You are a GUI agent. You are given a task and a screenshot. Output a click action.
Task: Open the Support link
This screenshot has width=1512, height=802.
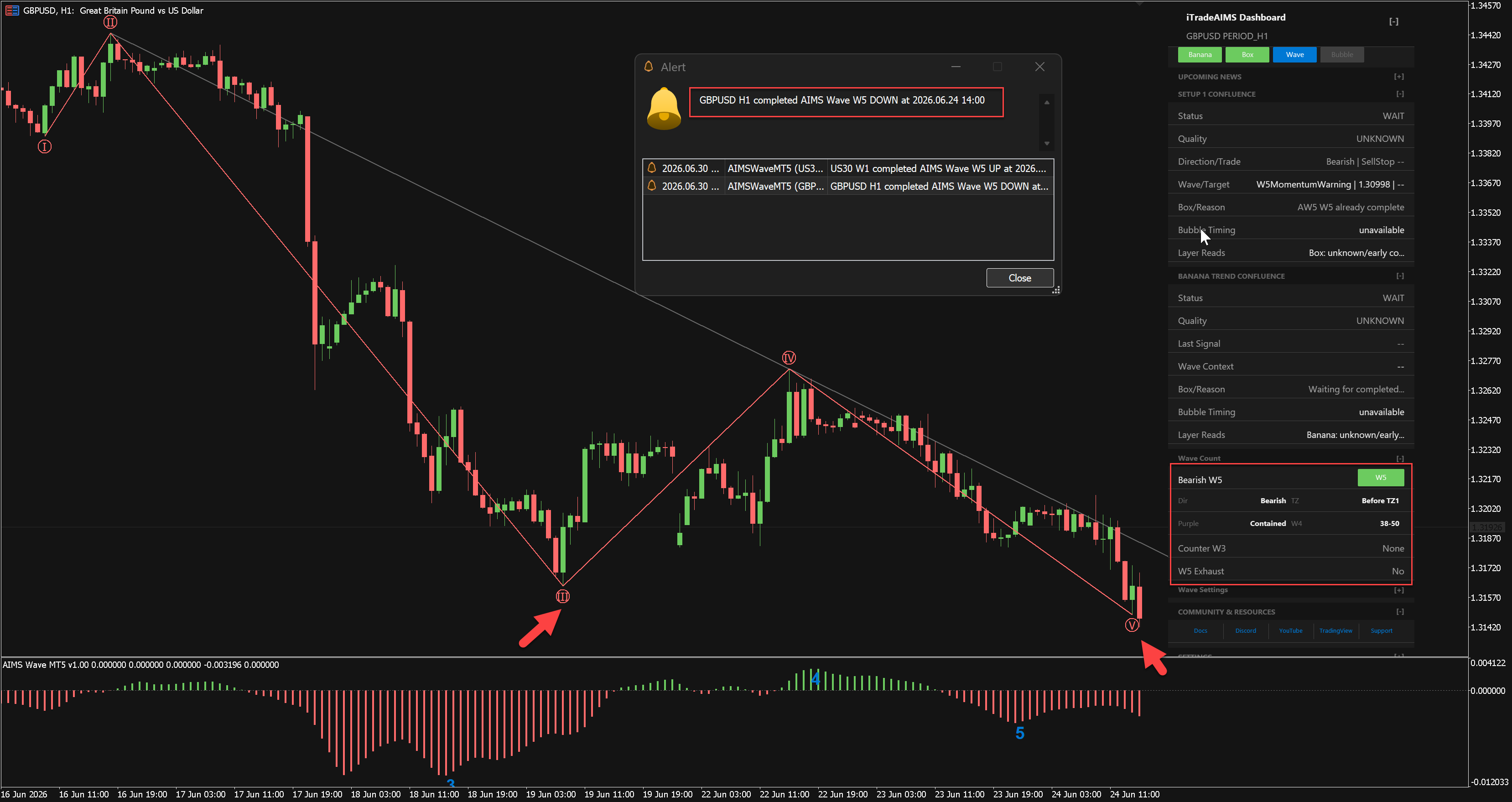(1381, 630)
